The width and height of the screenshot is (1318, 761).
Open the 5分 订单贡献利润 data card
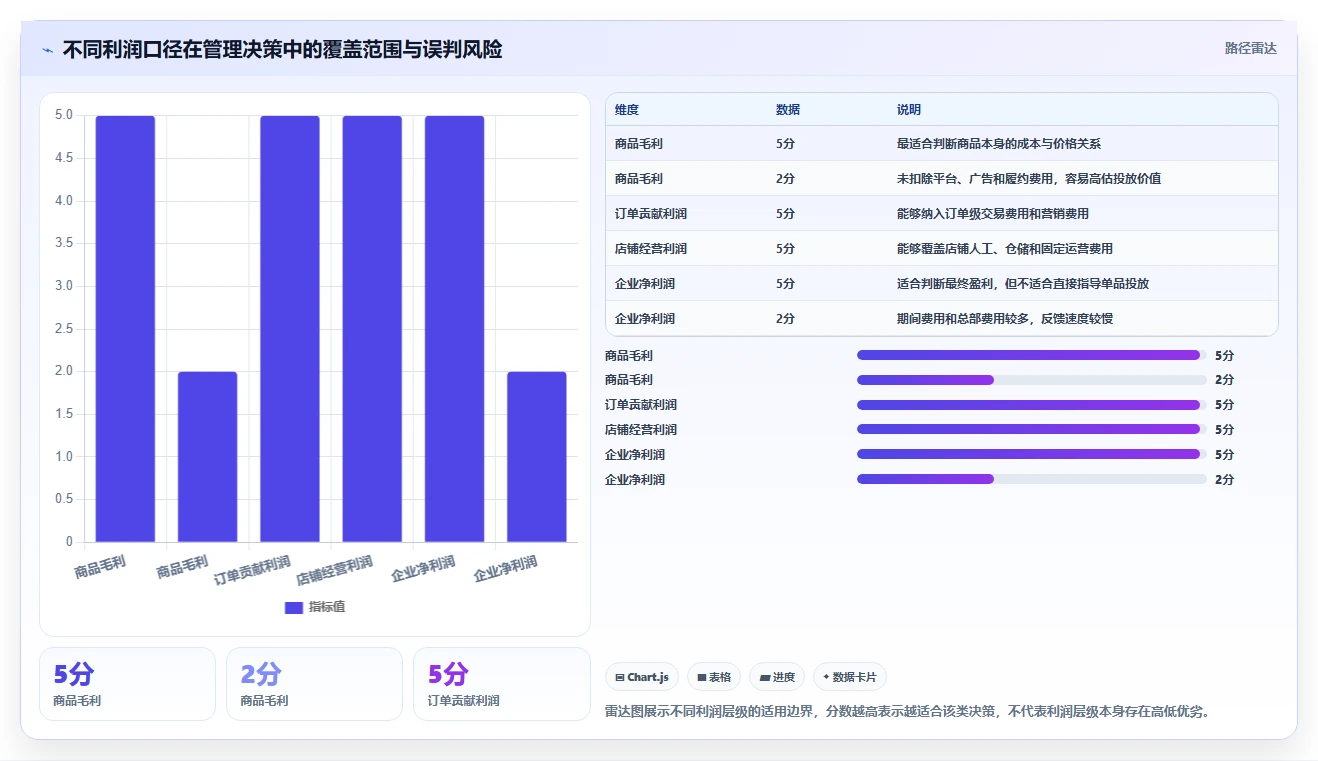[x=501, y=684]
